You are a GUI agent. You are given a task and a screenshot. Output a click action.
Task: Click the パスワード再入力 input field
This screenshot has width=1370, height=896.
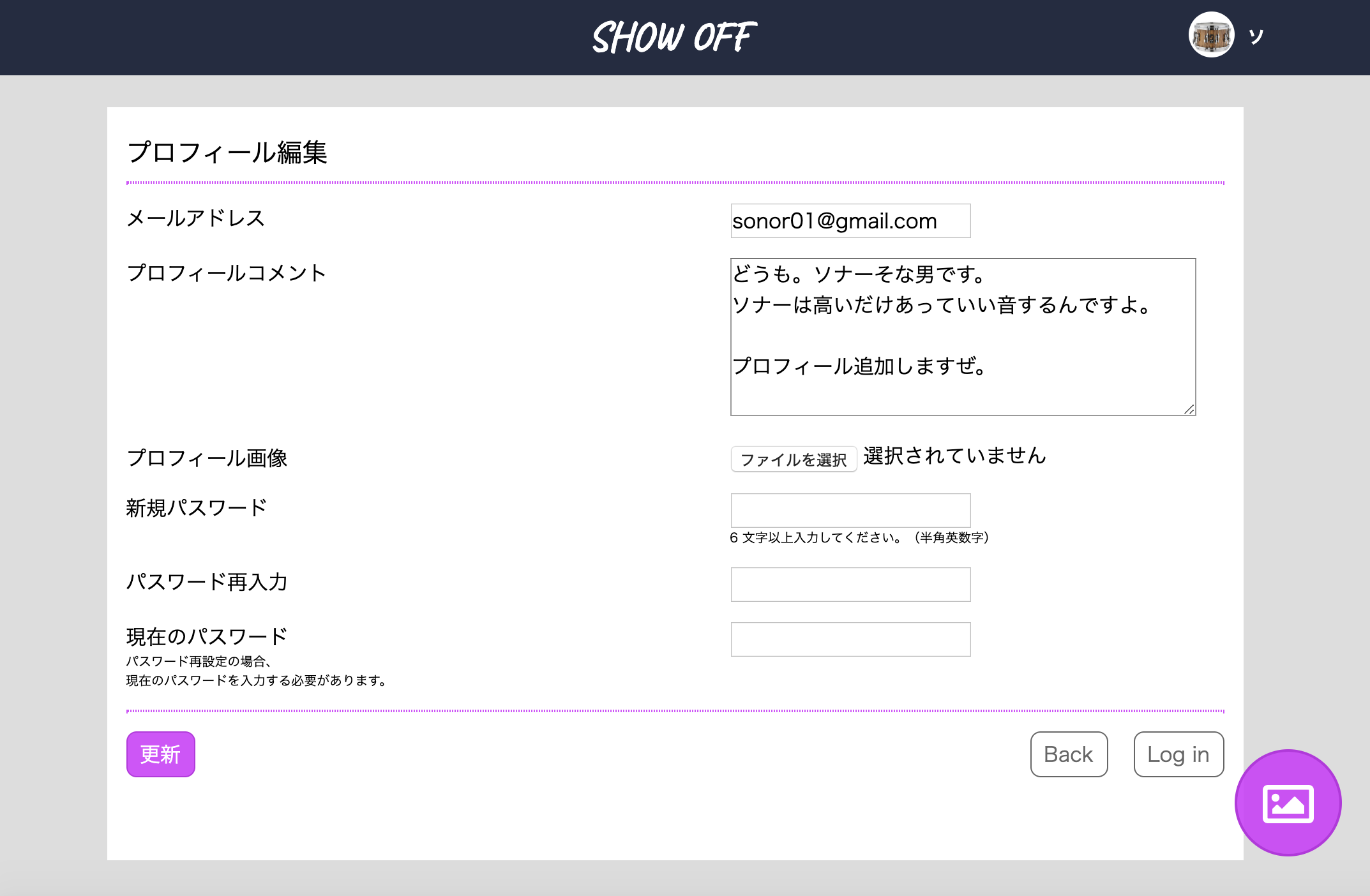tap(850, 583)
